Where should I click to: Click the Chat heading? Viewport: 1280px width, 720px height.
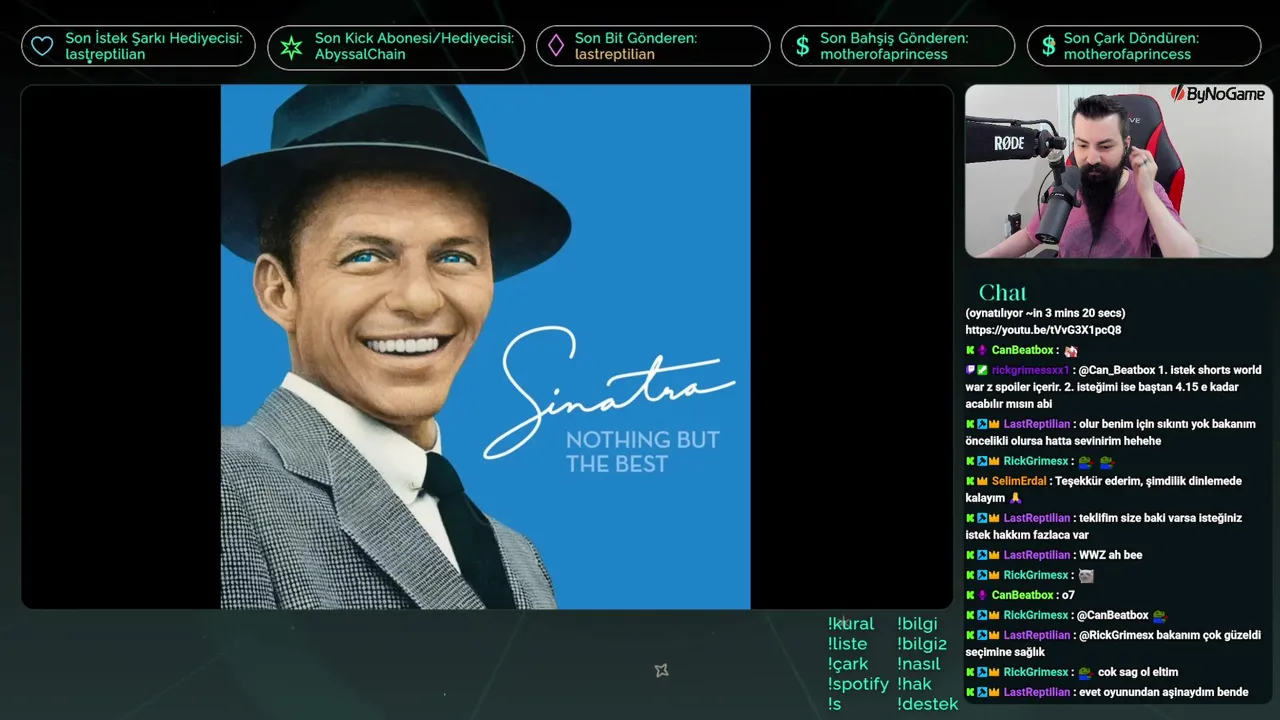point(1002,292)
